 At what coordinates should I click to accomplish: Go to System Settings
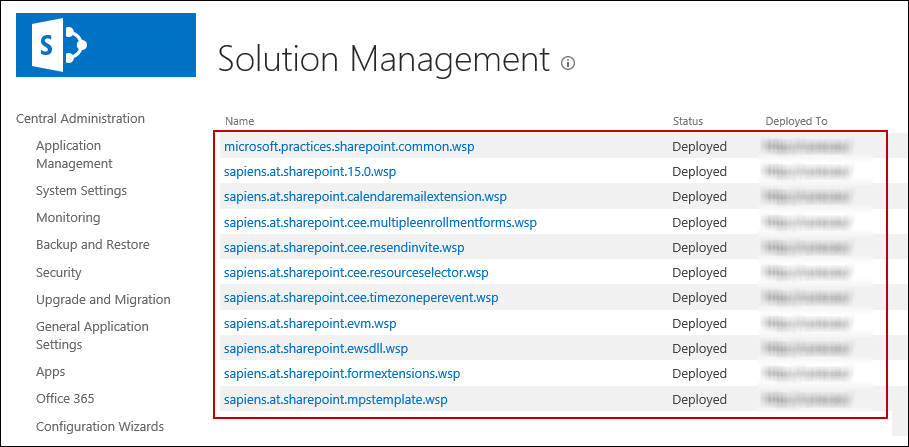pos(81,190)
